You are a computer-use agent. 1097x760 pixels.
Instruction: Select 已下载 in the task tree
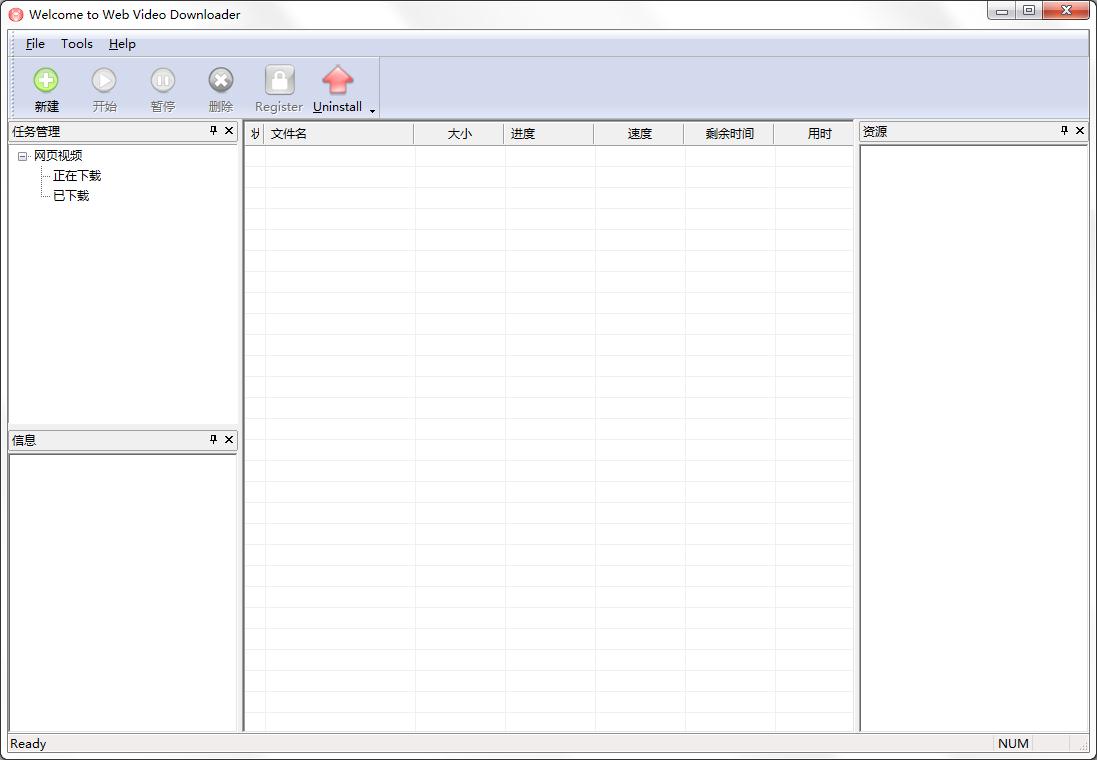tap(71, 196)
